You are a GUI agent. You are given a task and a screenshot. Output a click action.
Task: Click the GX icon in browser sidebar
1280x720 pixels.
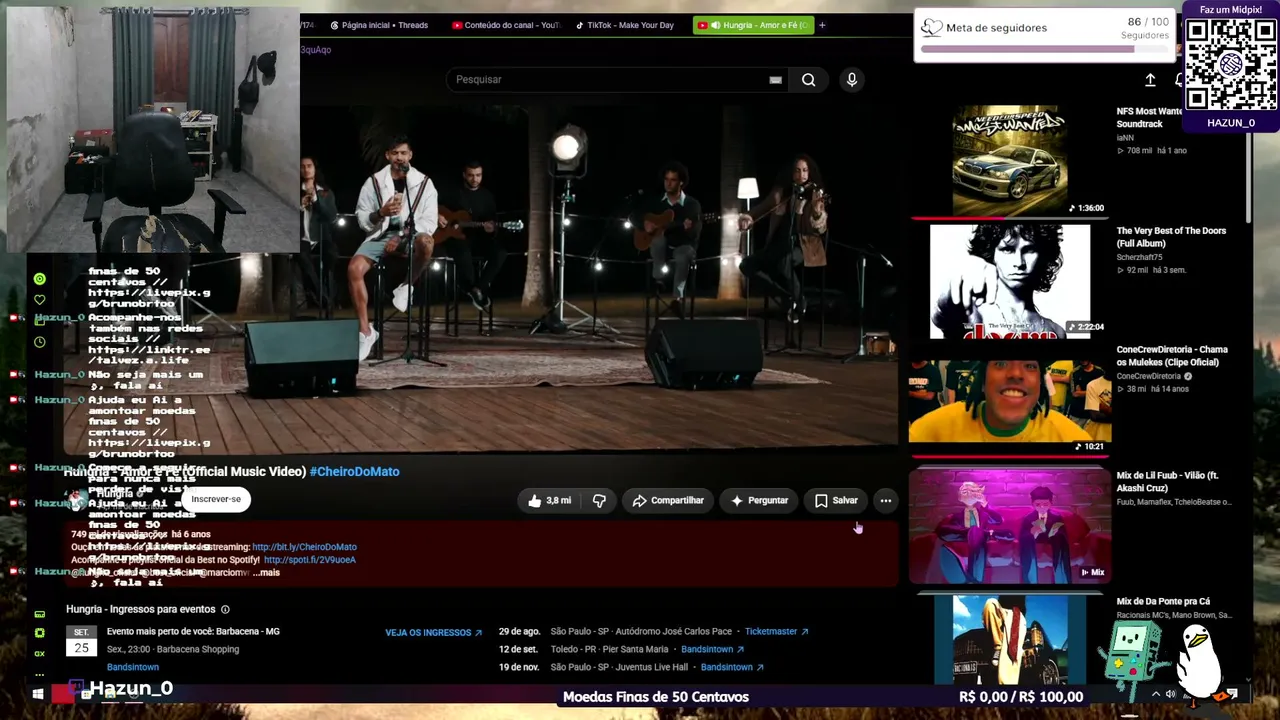(x=40, y=653)
